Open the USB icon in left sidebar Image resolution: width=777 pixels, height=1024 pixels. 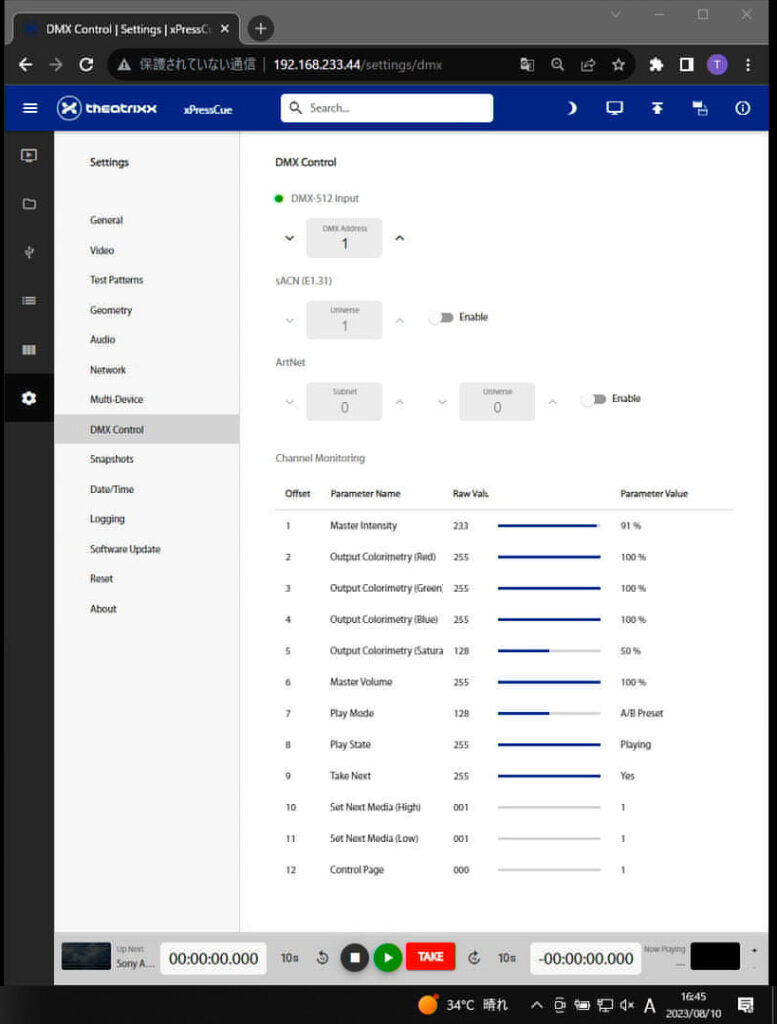(x=29, y=252)
